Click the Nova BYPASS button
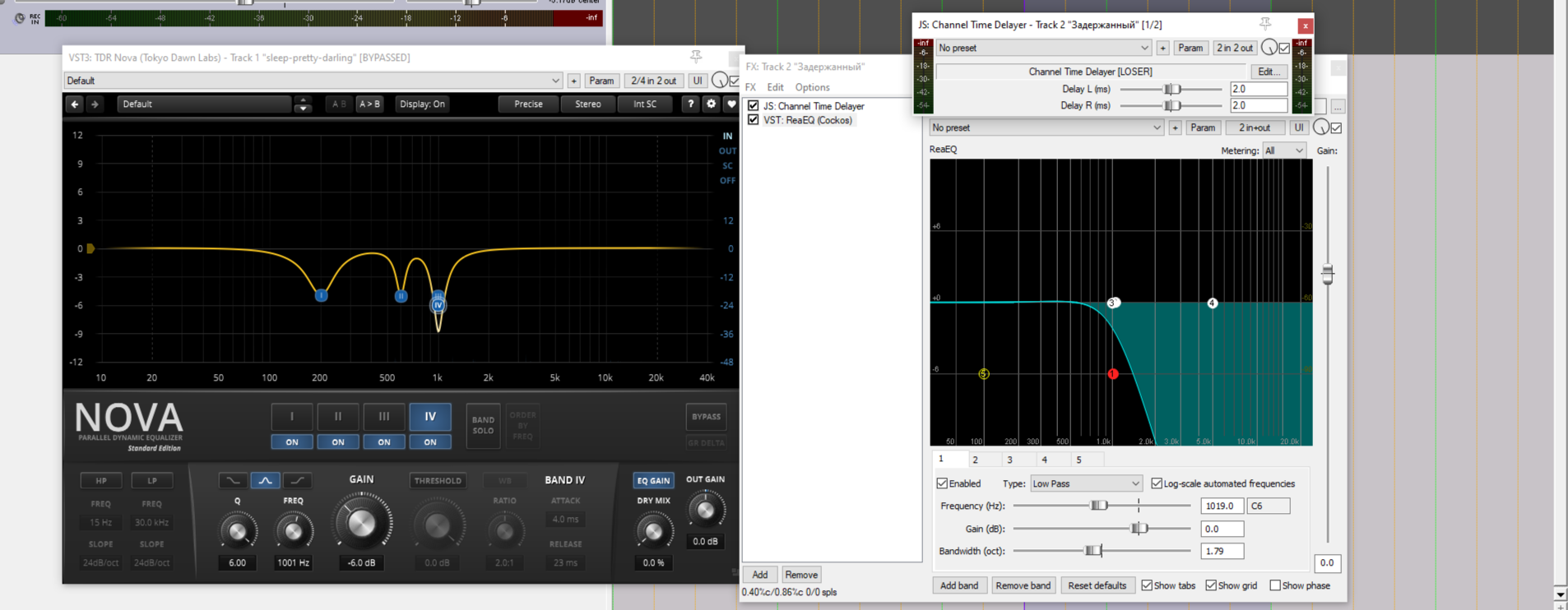Viewport: 1568px width, 610px height. coord(706,417)
